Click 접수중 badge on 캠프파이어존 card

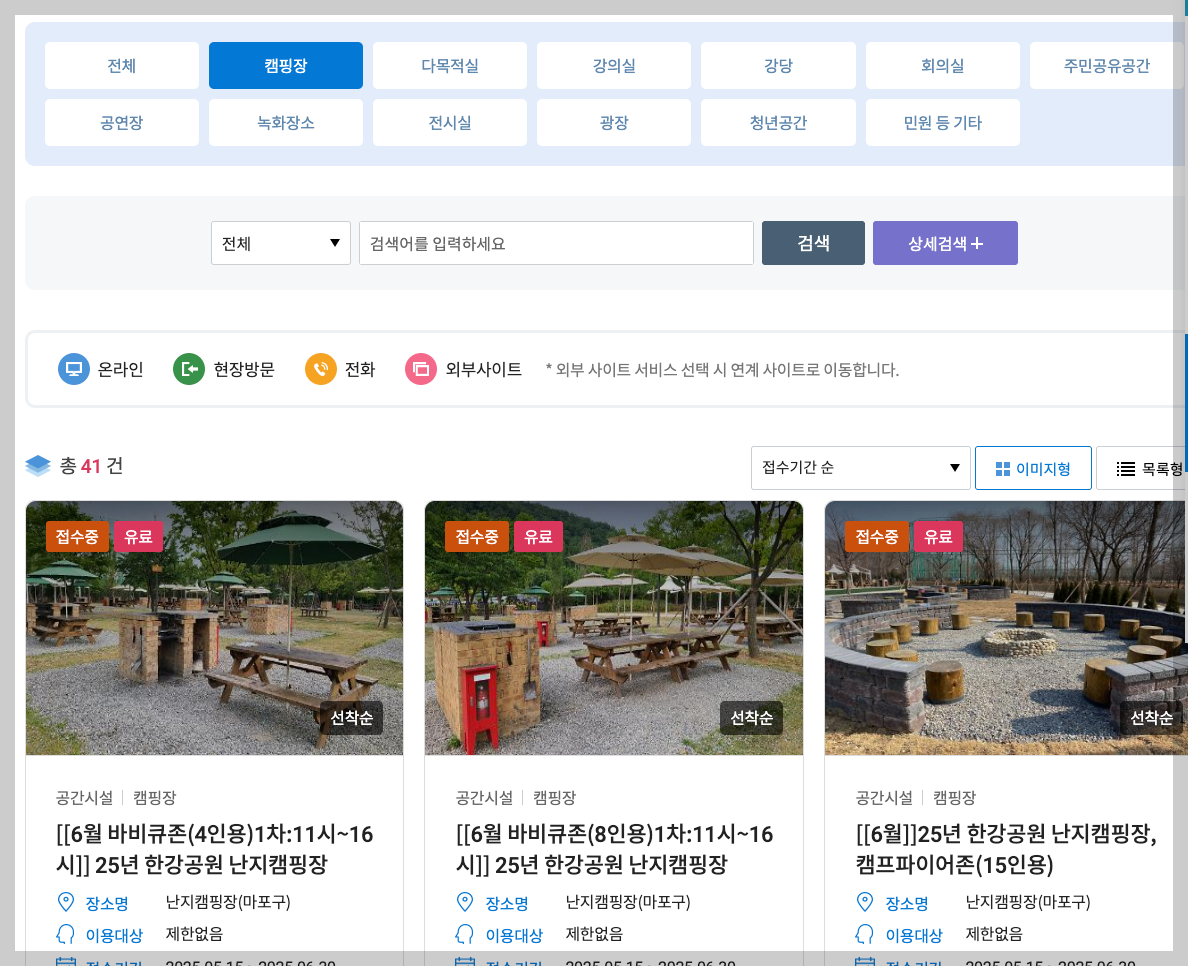pos(877,536)
